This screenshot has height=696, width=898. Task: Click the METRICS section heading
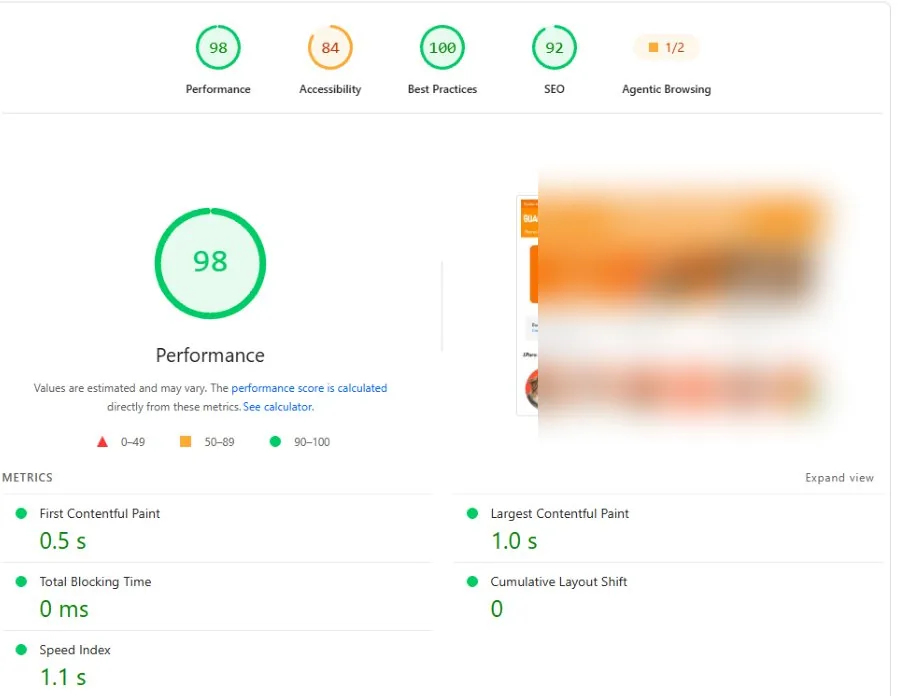tap(27, 477)
